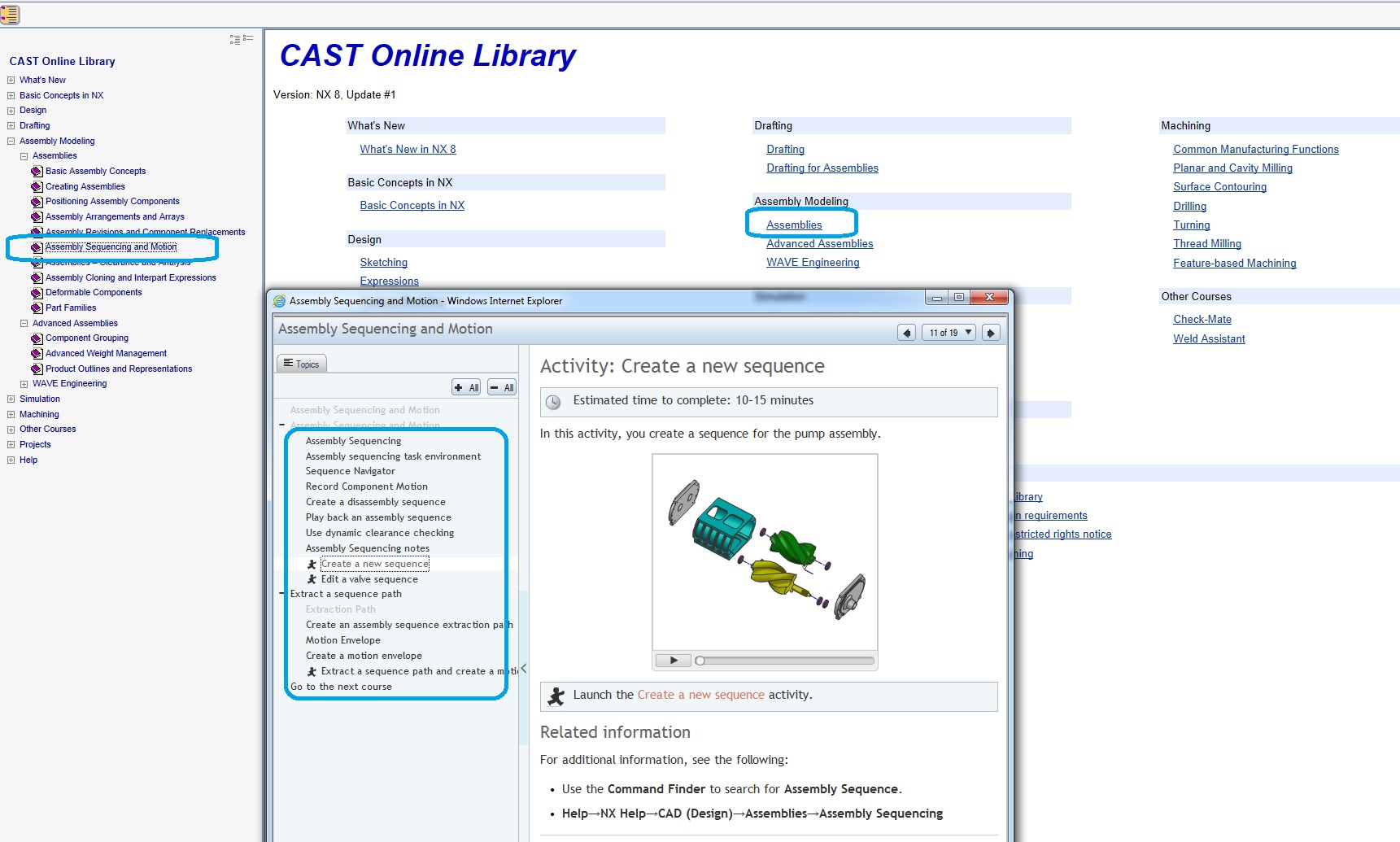Click the clock icon beside Estimated time to complete

553,402
